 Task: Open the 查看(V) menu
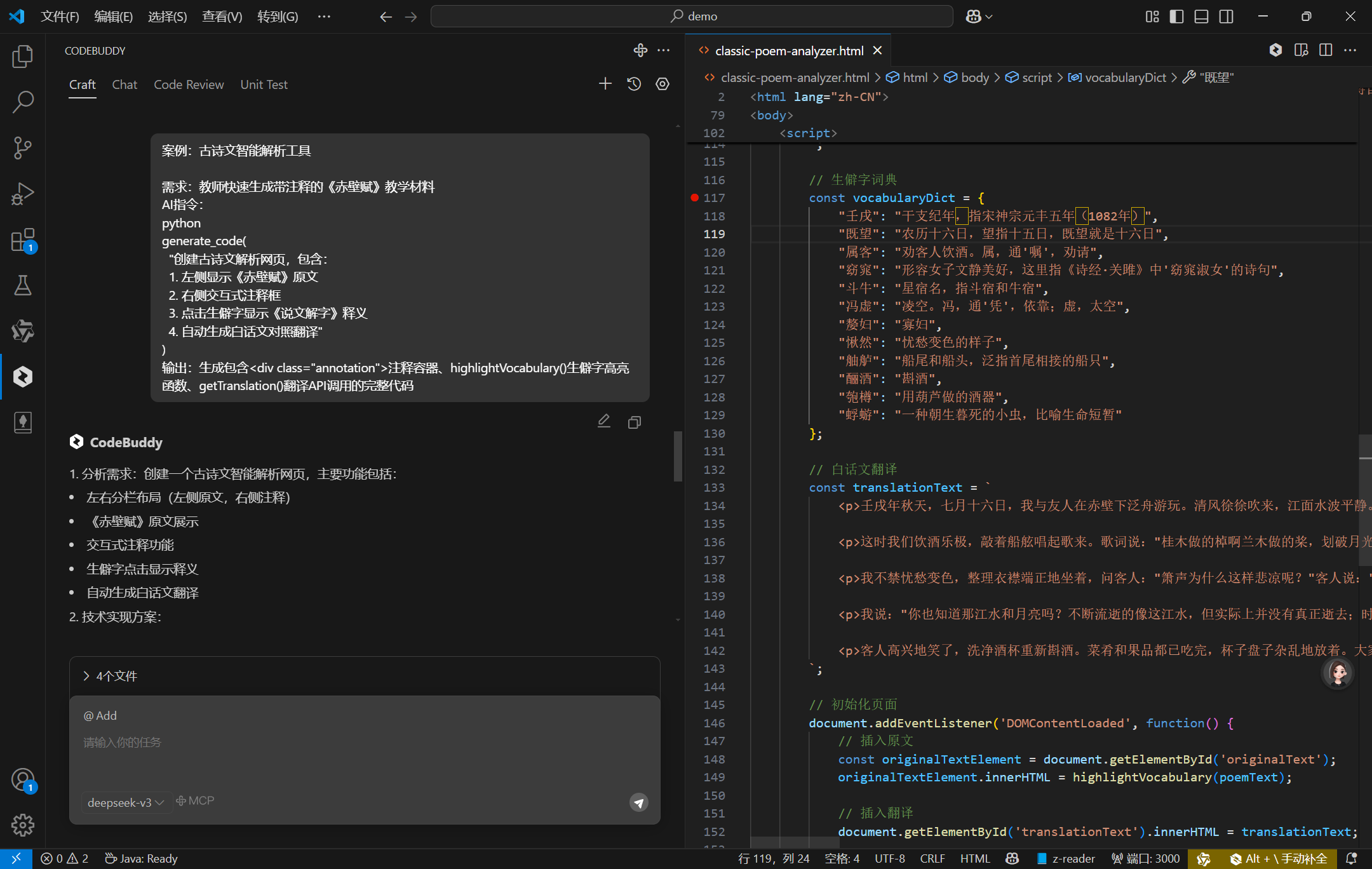[x=222, y=17]
